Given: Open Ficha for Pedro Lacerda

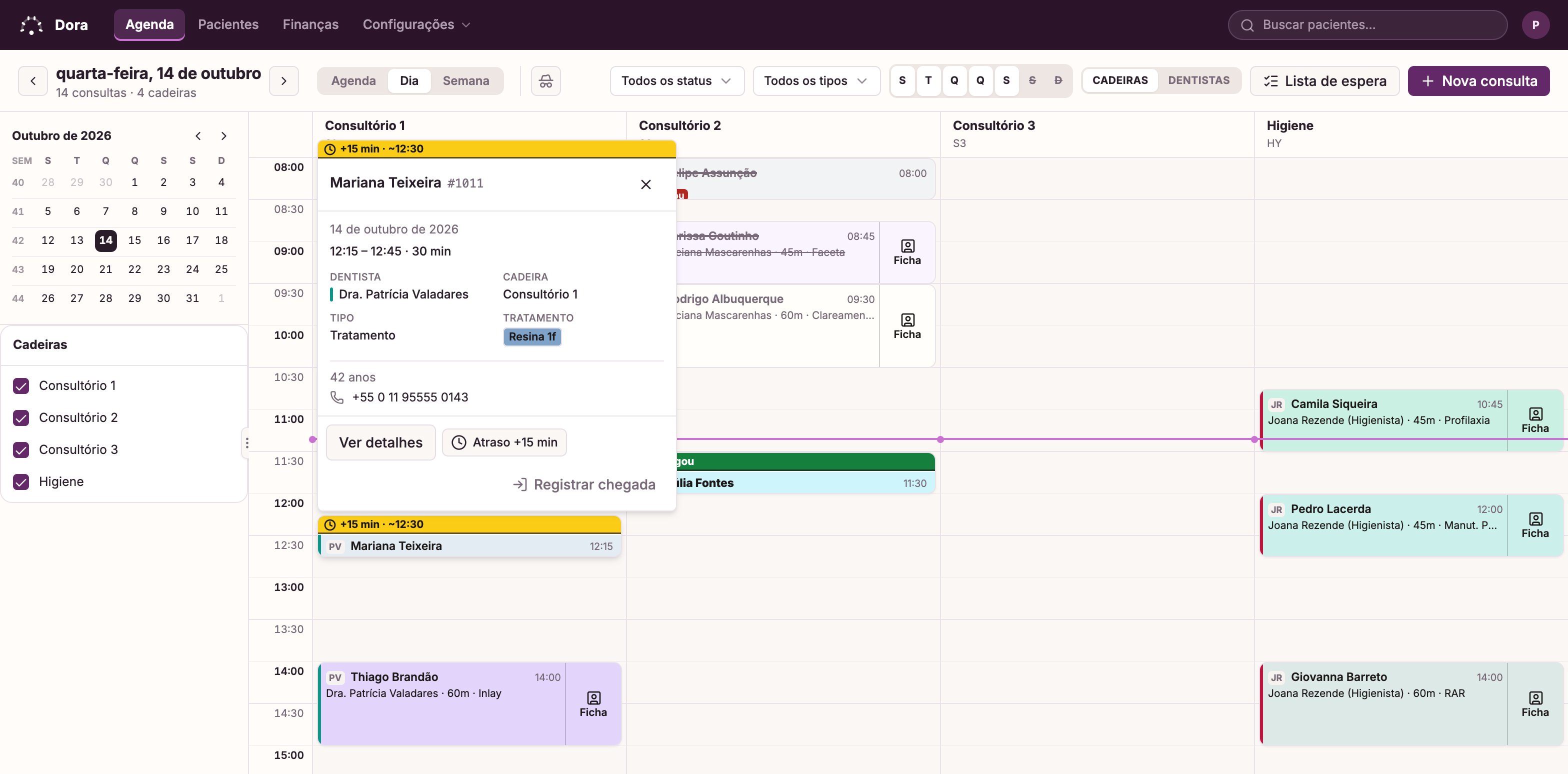Looking at the screenshot, I should click(x=1535, y=525).
